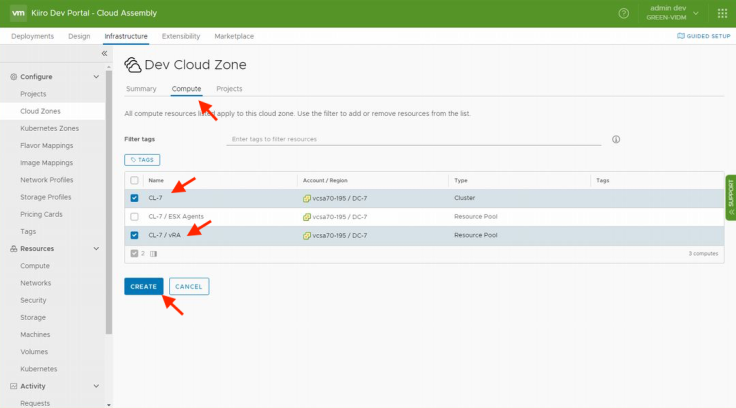The image size is (736, 408).
Task: Go to the Design tab
Action: click(79, 36)
